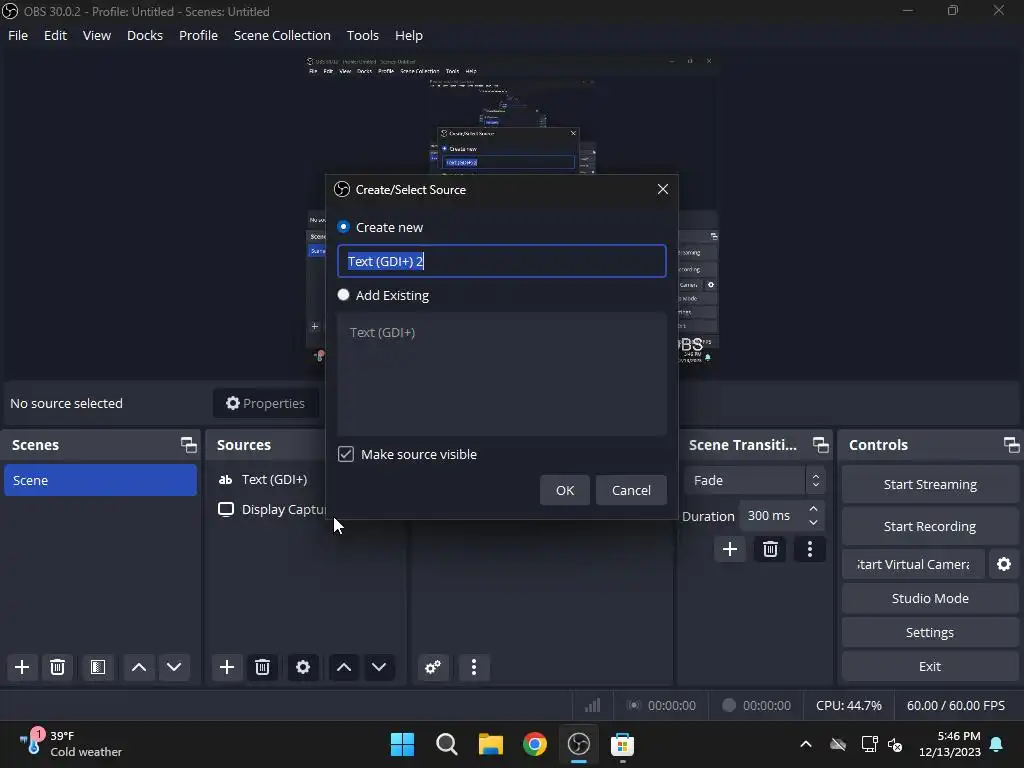Click the source name text field
Image resolution: width=1024 pixels, height=768 pixels.
(x=502, y=261)
